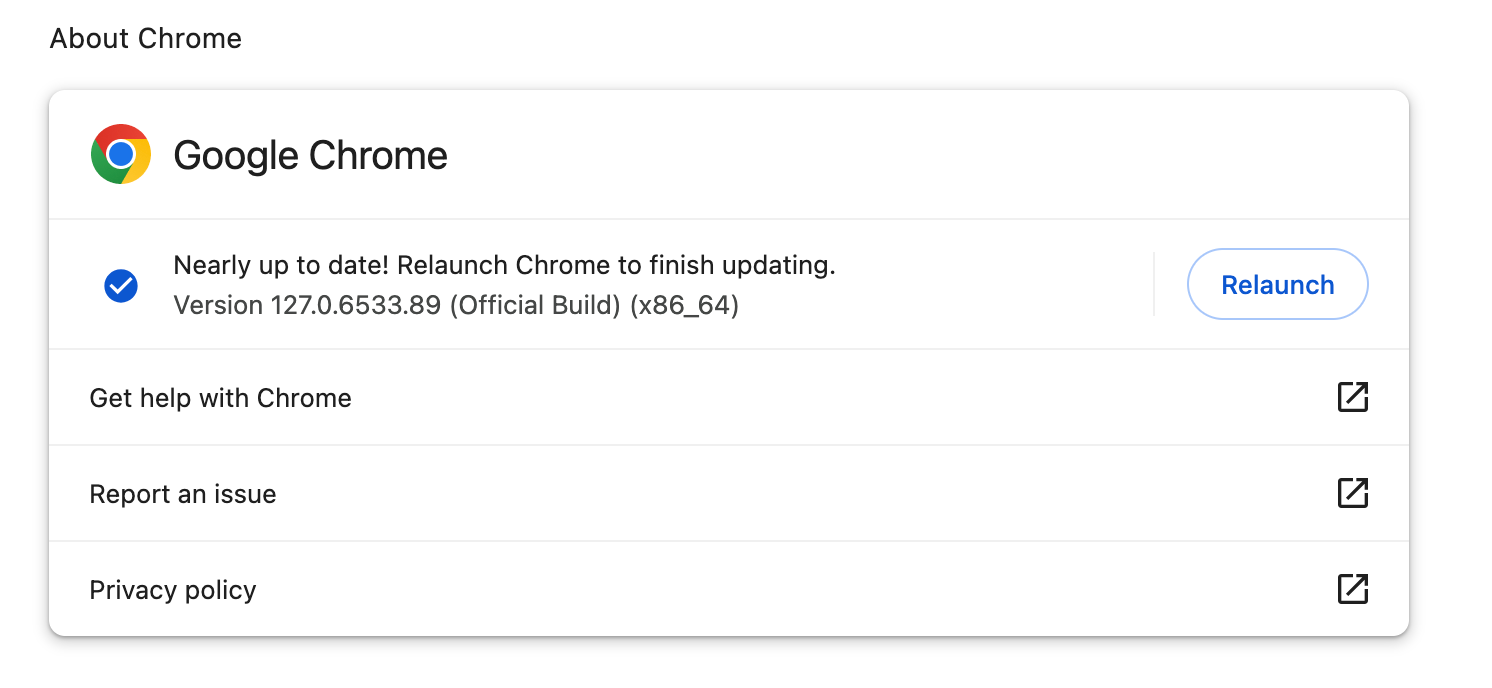The image size is (1492, 688).
Task: Click the Google Chrome logo icon
Action: tap(121, 155)
